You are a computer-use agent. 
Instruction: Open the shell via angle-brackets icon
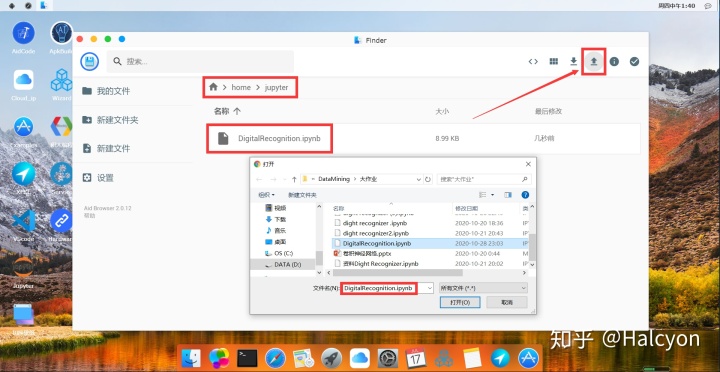click(533, 62)
